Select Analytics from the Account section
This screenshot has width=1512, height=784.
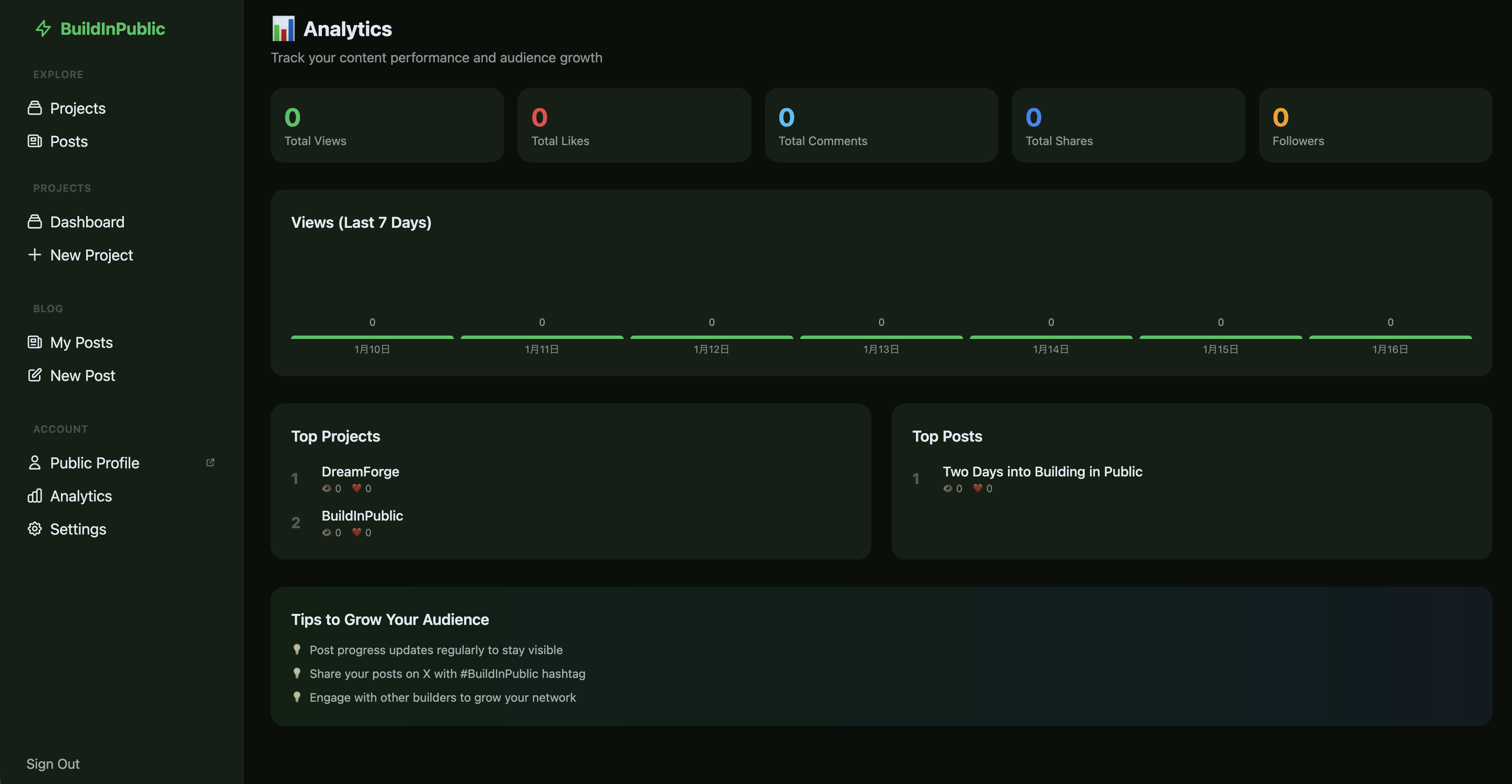click(x=81, y=496)
